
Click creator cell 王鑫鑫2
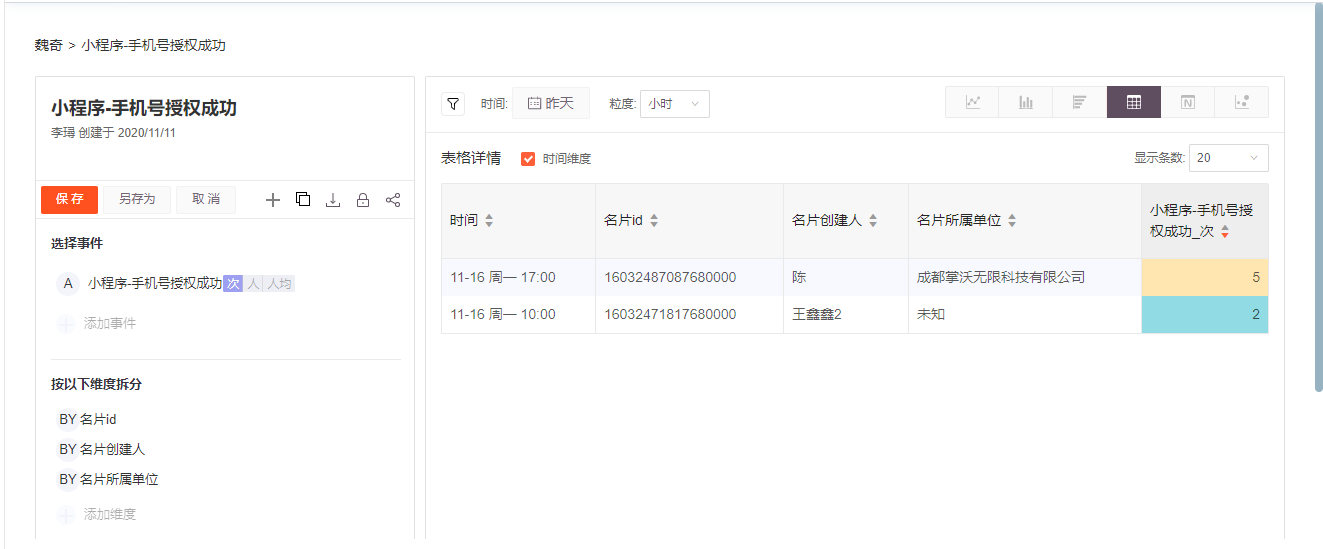pyautogui.click(x=846, y=315)
